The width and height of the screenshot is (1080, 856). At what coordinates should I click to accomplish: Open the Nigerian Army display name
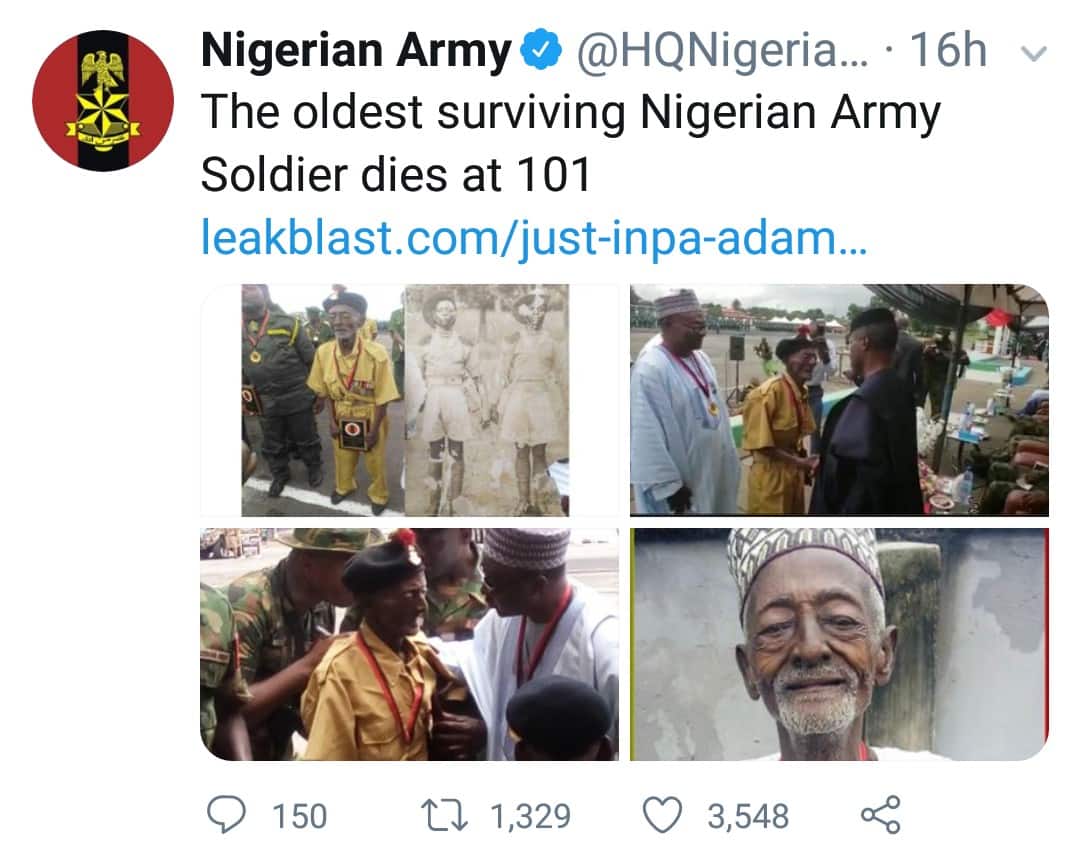pos(356,52)
